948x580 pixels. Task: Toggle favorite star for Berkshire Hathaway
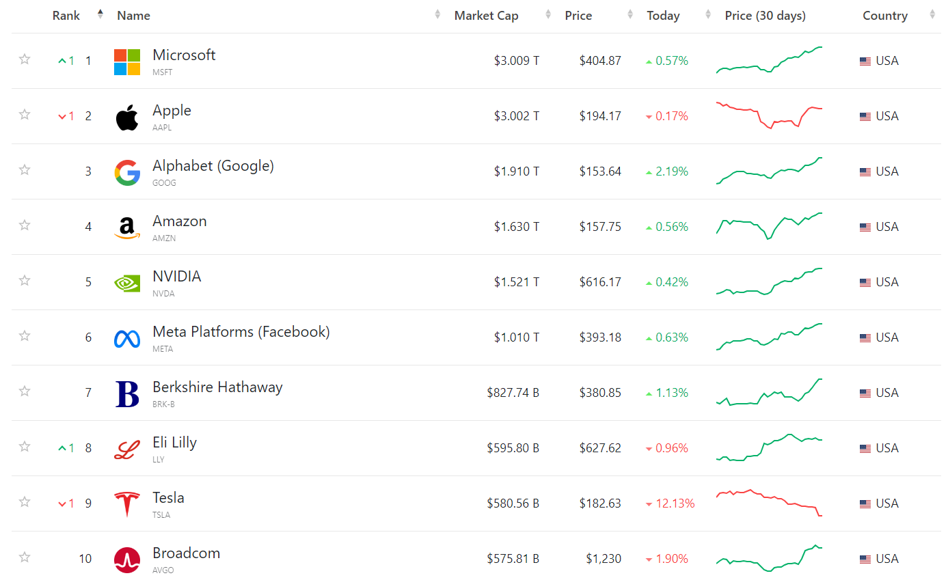(x=25, y=392)
